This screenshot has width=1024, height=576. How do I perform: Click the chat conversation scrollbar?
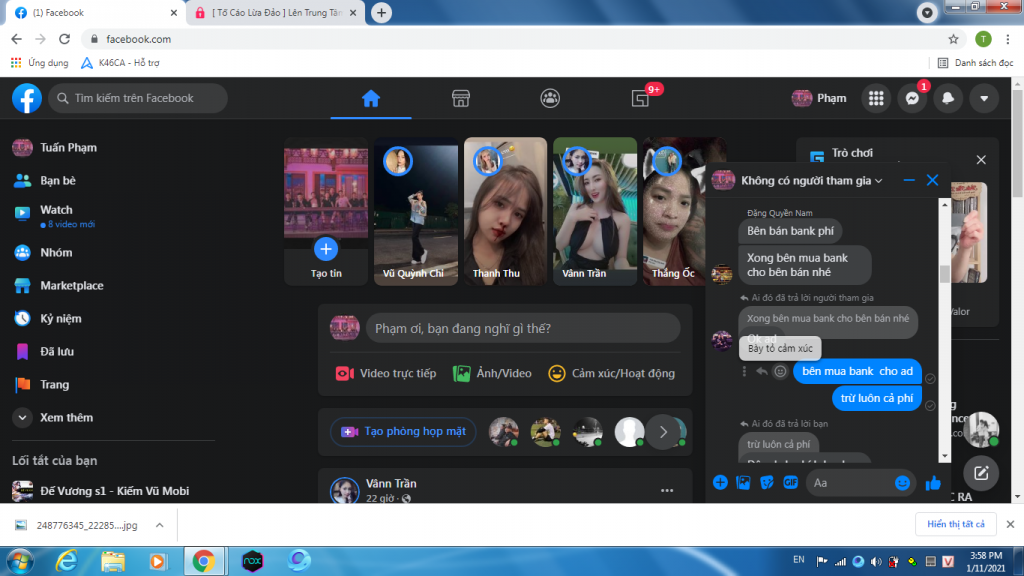(x=945, y=275)
